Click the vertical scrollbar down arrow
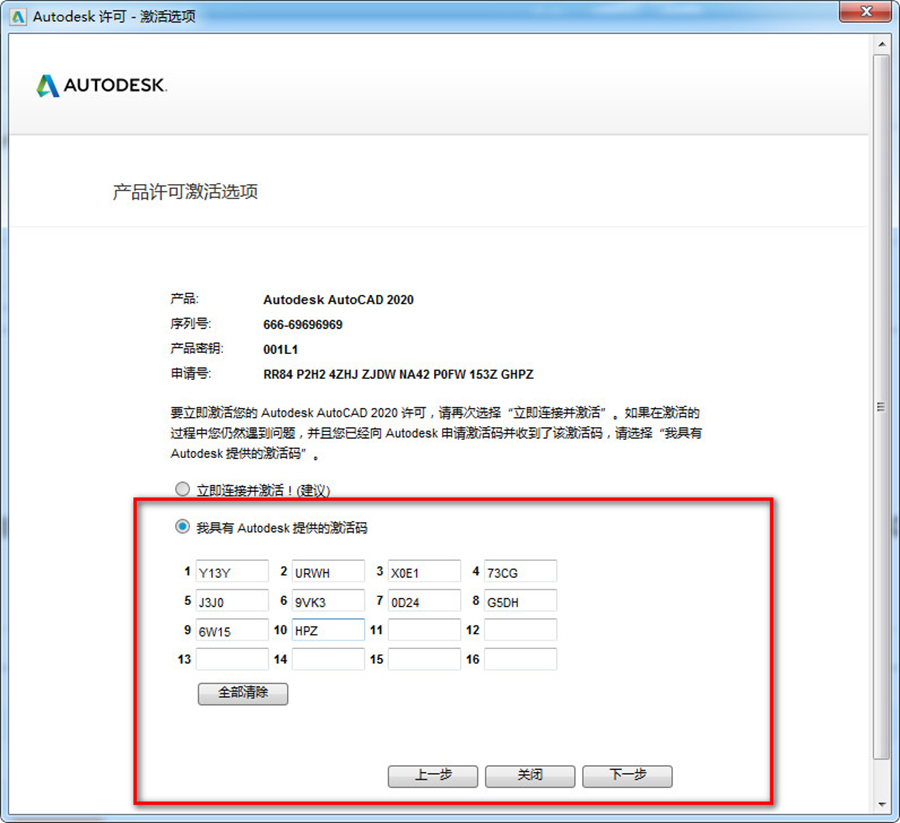The image size is (900, 823). [x=882, y=805]
